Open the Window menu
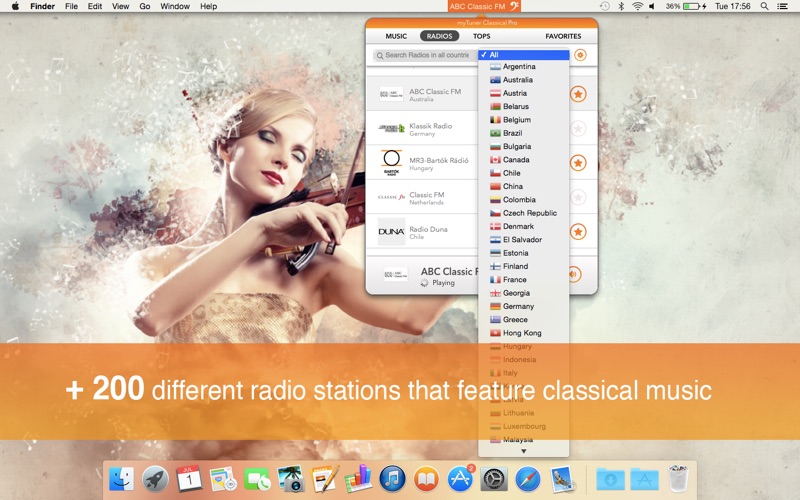The height and width of the screenshot is (500, 800). point(174,6)
